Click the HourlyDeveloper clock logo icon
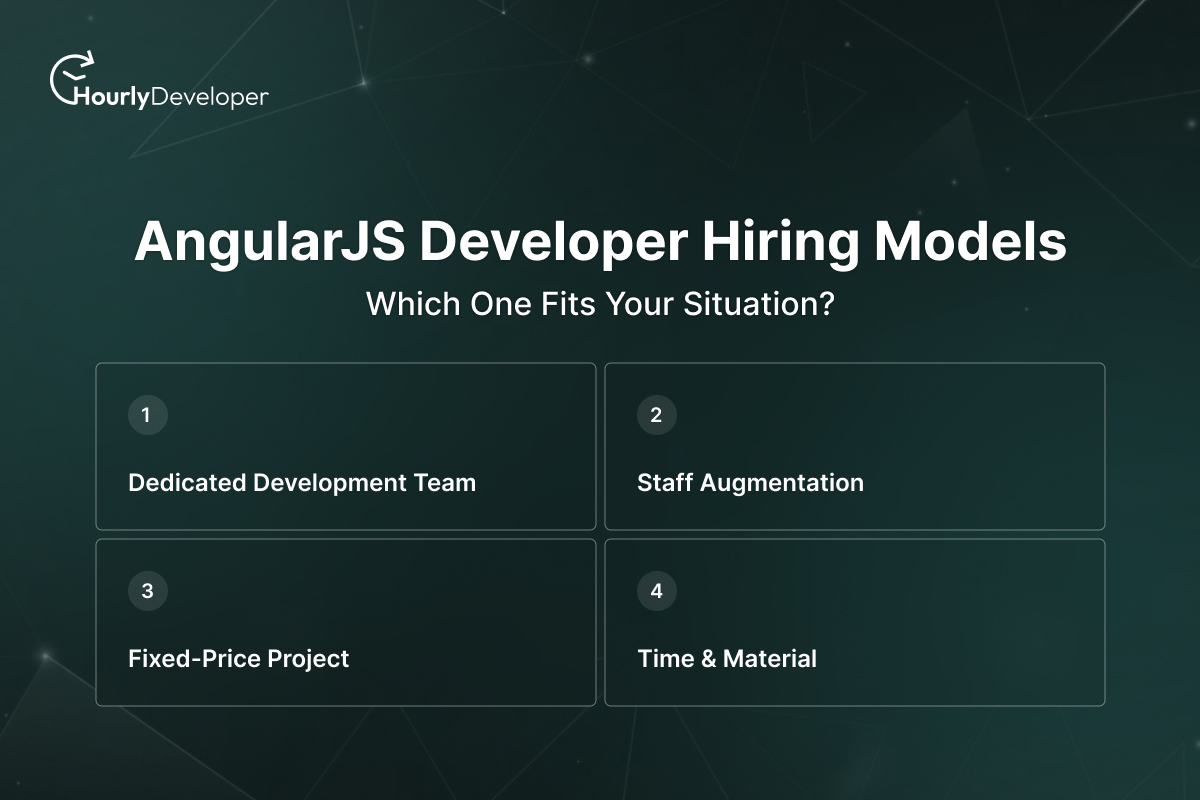1200x800 pixels. click(x=74, y=78)
